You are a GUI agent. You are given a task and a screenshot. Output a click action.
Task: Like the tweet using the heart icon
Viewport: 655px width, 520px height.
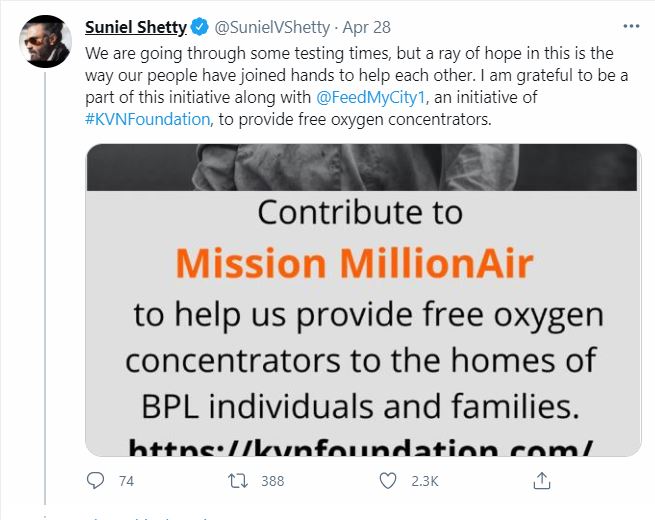(x=389, y=481)
